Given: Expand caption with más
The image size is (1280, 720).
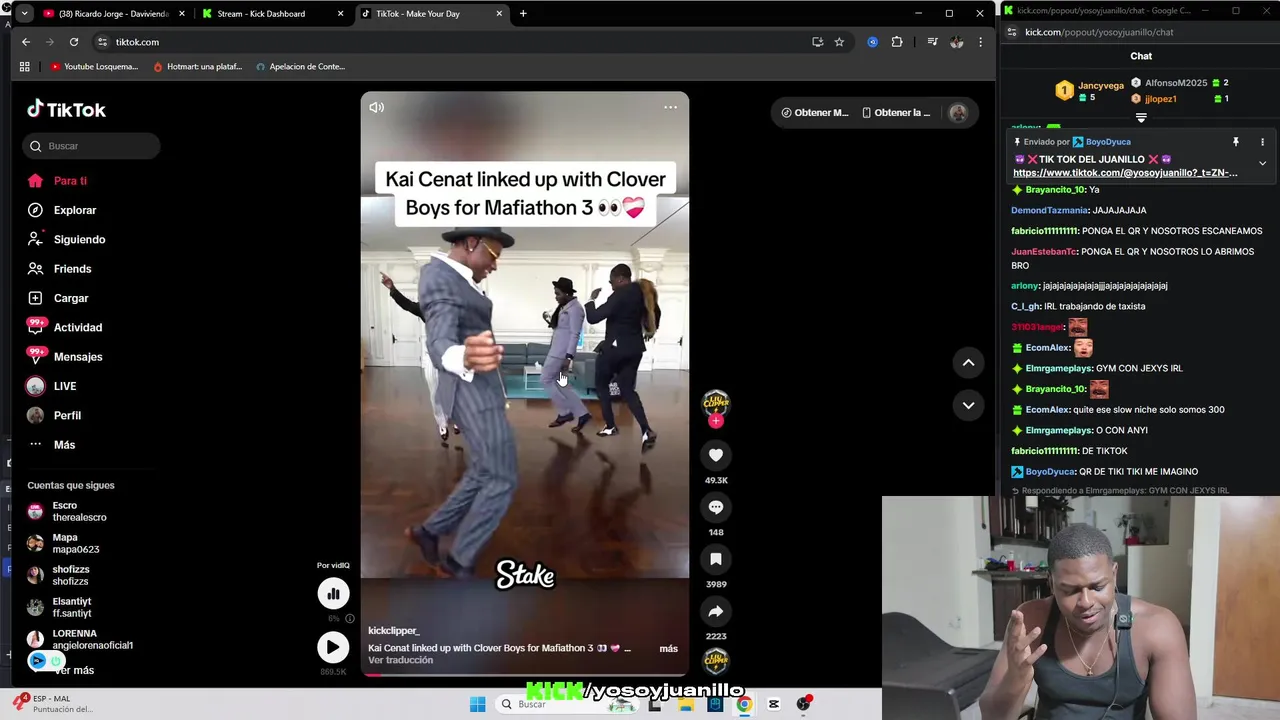Looking at the screenshot, I should point(668,649).
